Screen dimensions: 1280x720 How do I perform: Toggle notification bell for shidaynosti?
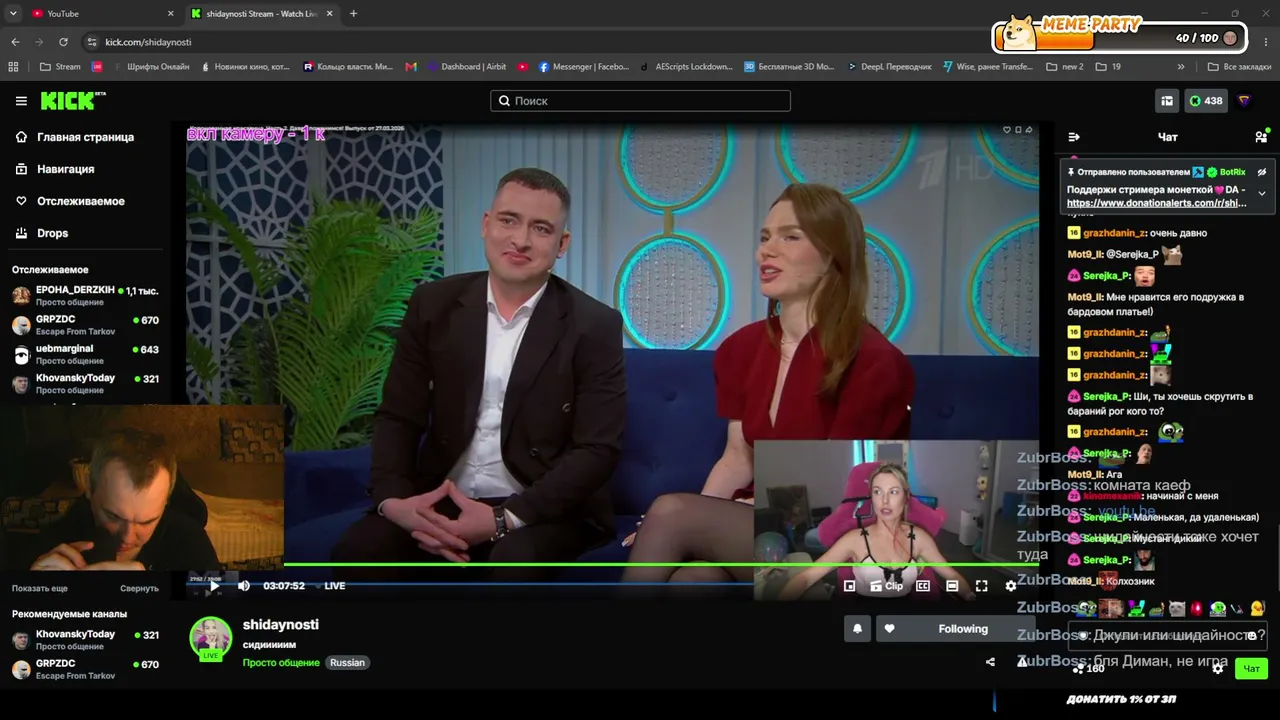point(857,629)
